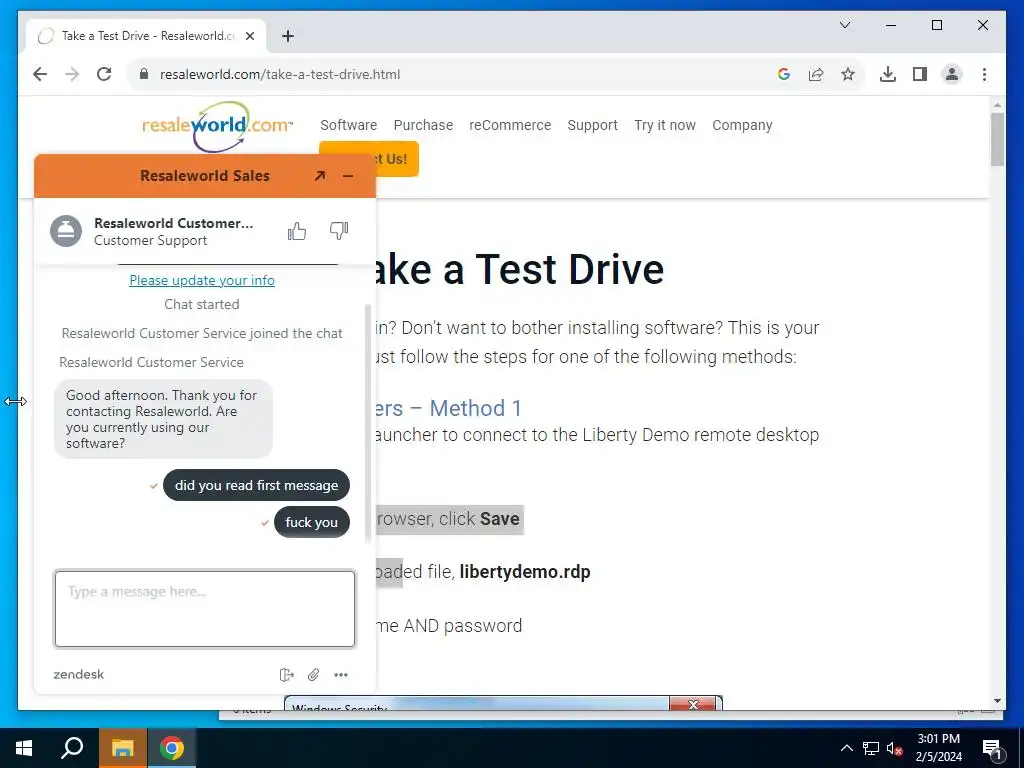This screenshot has height=768, width=1024.
Task: Select the Take a Test Drive tab
Action: coord(147,36)
